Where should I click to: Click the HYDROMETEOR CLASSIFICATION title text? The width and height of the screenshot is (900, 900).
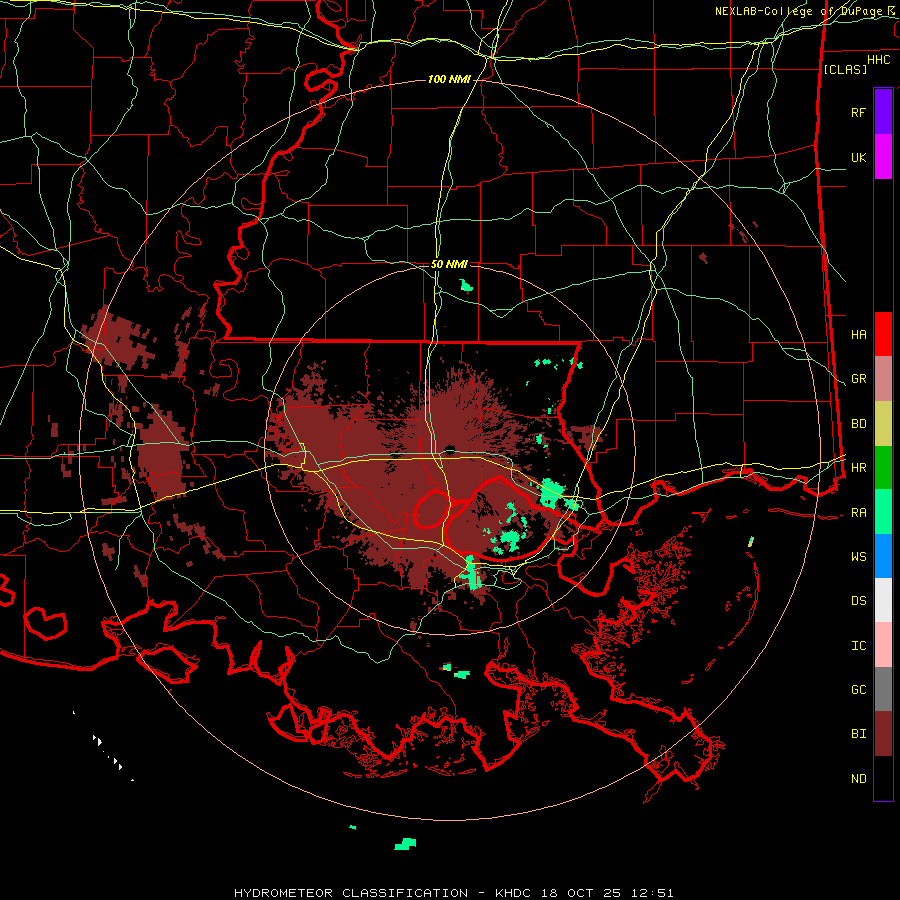tap(351, 893)
